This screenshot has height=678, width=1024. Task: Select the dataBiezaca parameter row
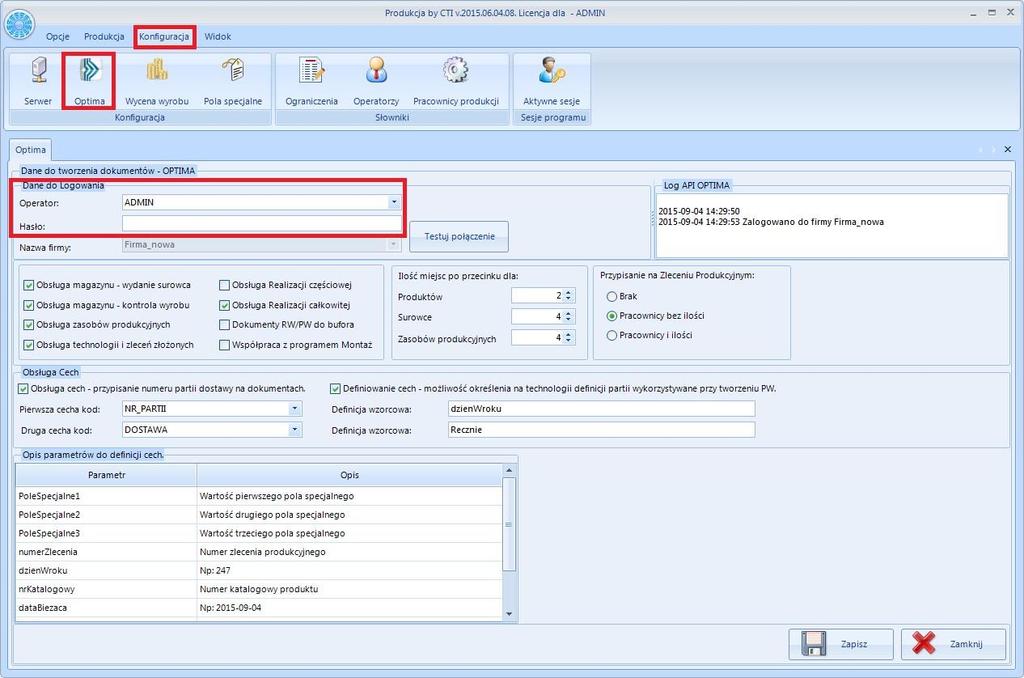point(259,607)
